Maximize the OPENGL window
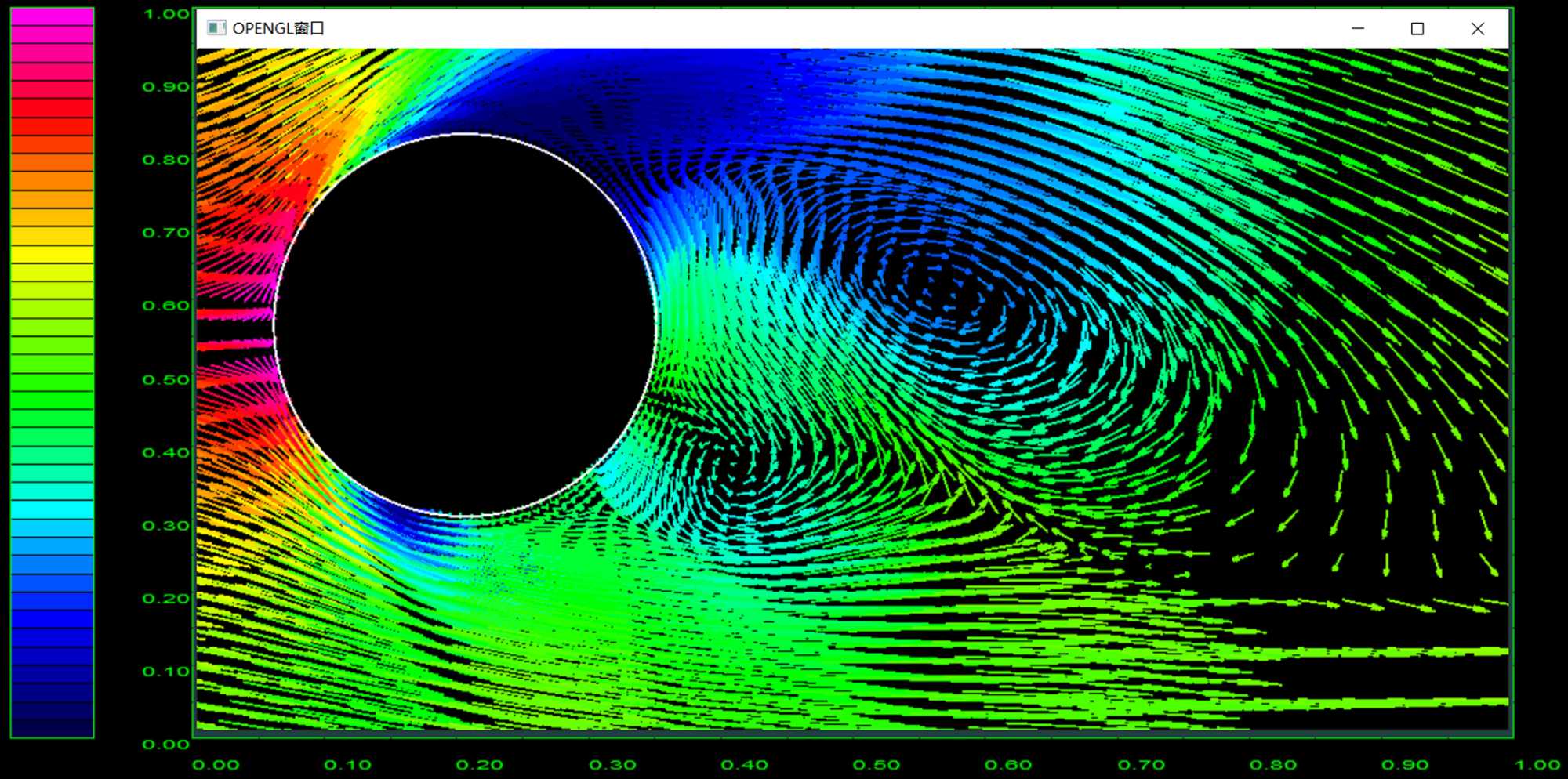1568x779 pixels. click(x=1417, y=28)
